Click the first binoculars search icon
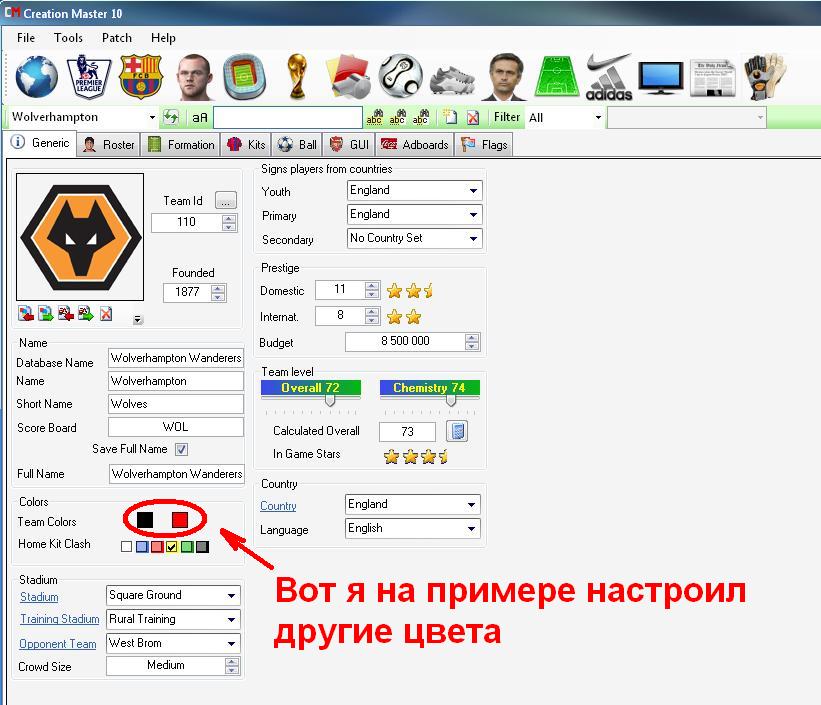This screenshot has height=705, width=821. click(x=374, y=117)
